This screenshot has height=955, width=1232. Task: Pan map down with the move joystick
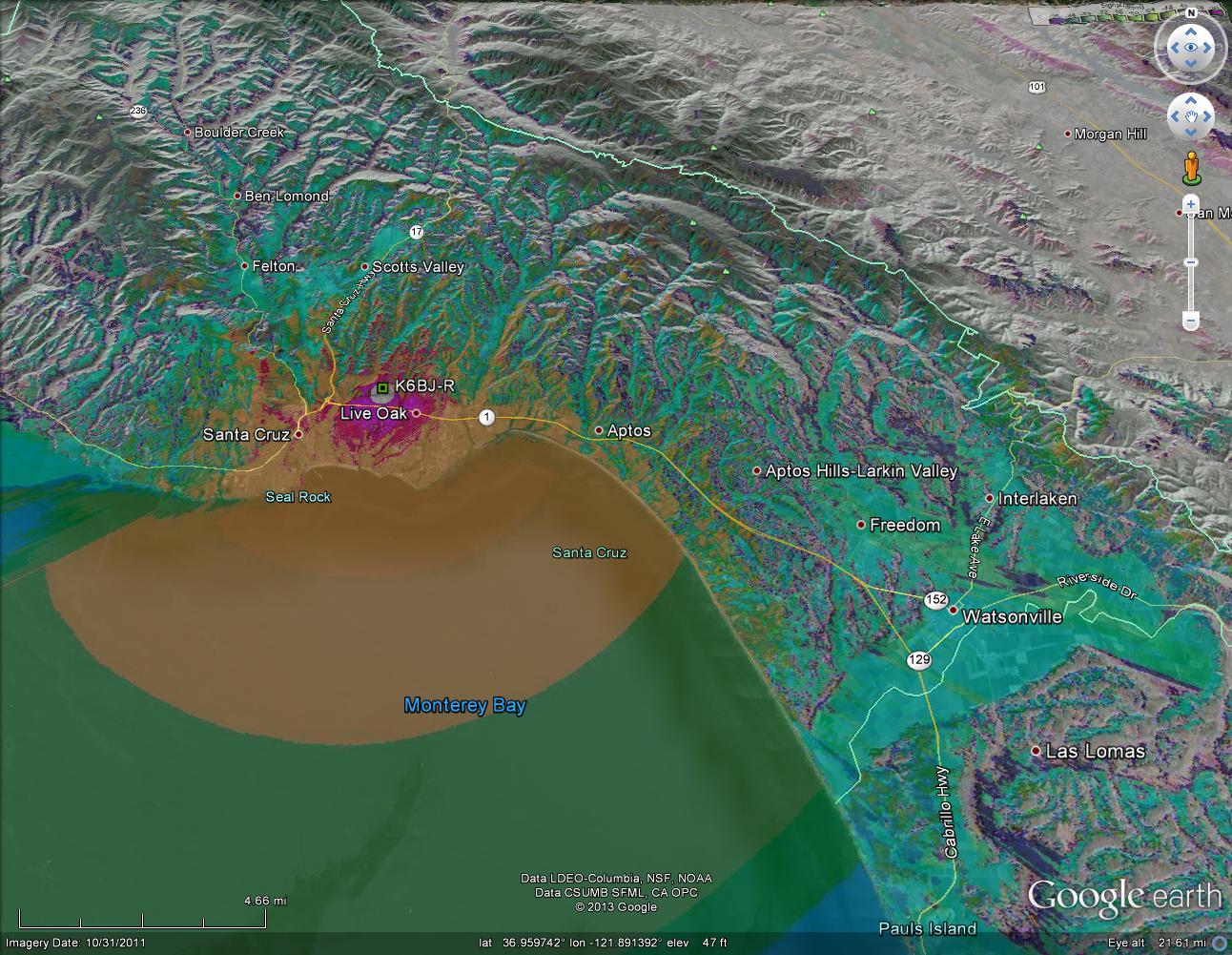(1190, 133)
